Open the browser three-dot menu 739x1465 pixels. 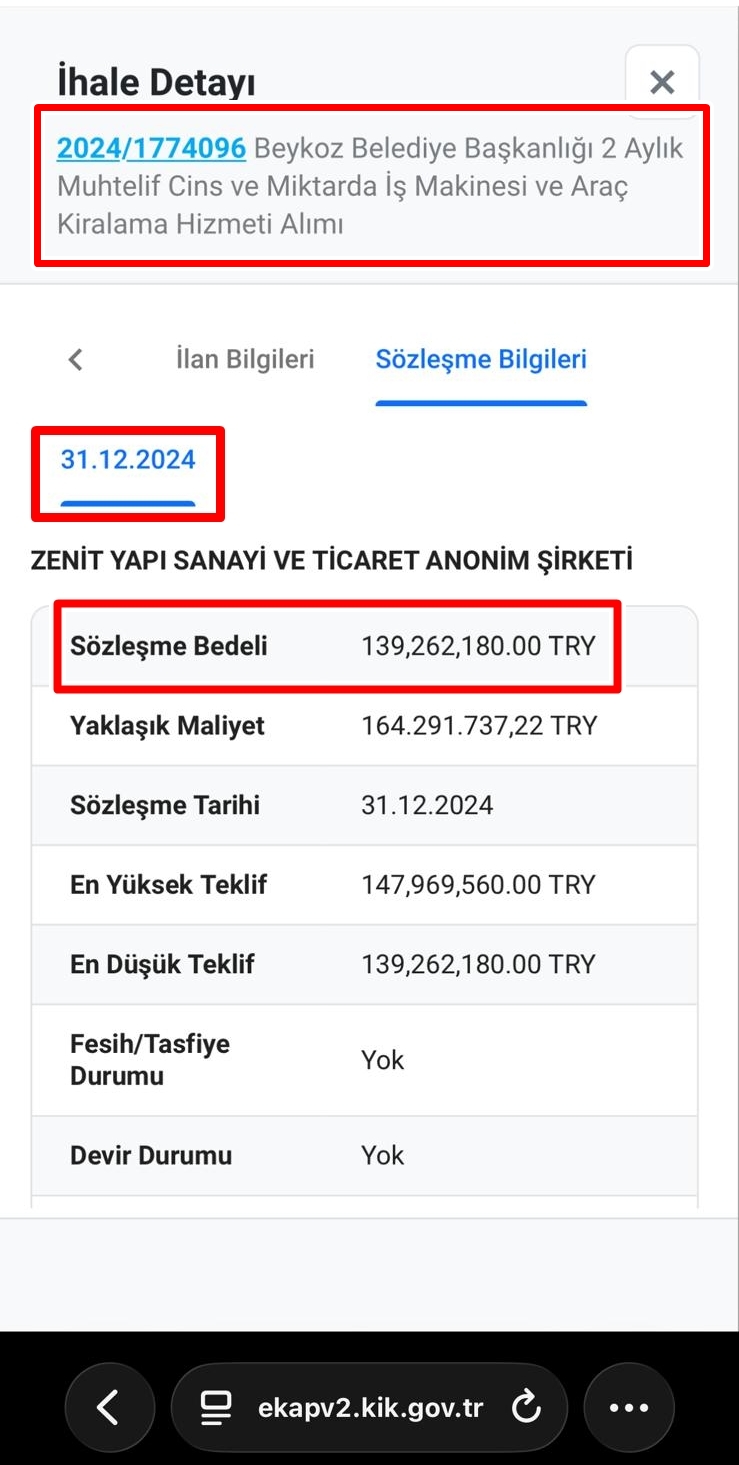coord(628,1408)
